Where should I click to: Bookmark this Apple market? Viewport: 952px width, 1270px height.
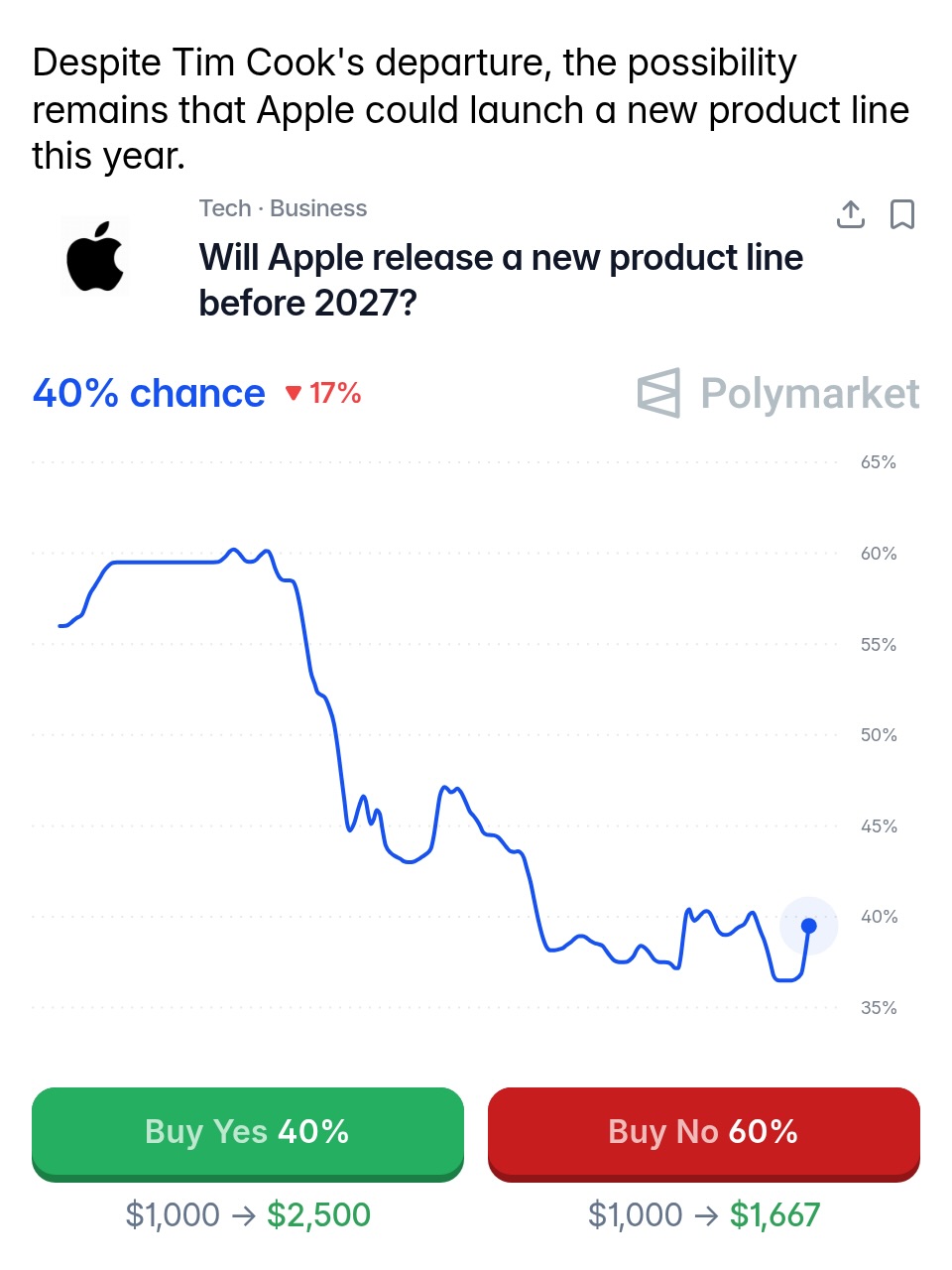(902, 214)
